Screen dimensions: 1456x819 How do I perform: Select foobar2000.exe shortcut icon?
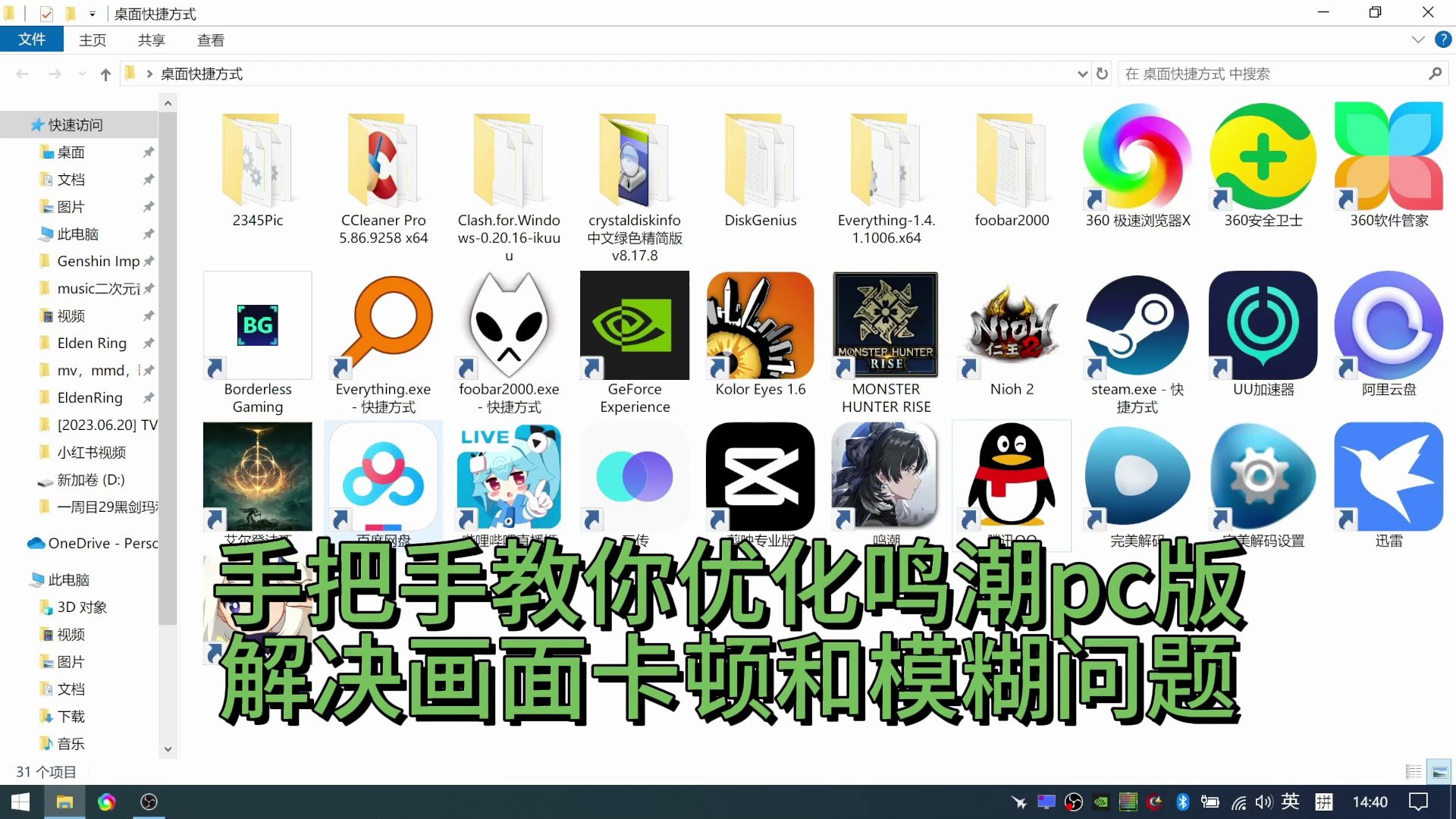(509, 325)
